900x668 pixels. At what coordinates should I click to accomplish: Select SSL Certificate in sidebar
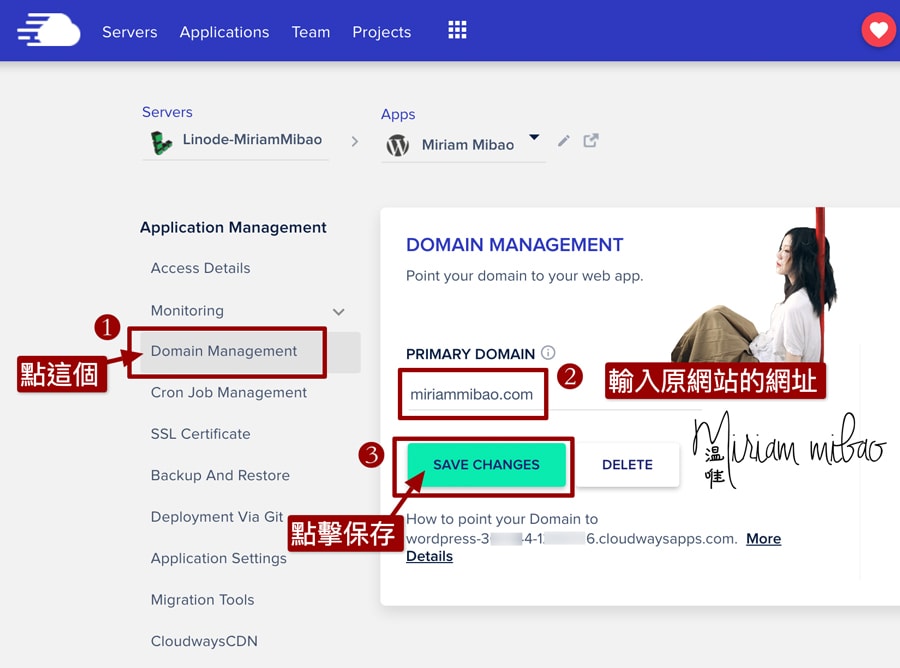click(200, 434)
